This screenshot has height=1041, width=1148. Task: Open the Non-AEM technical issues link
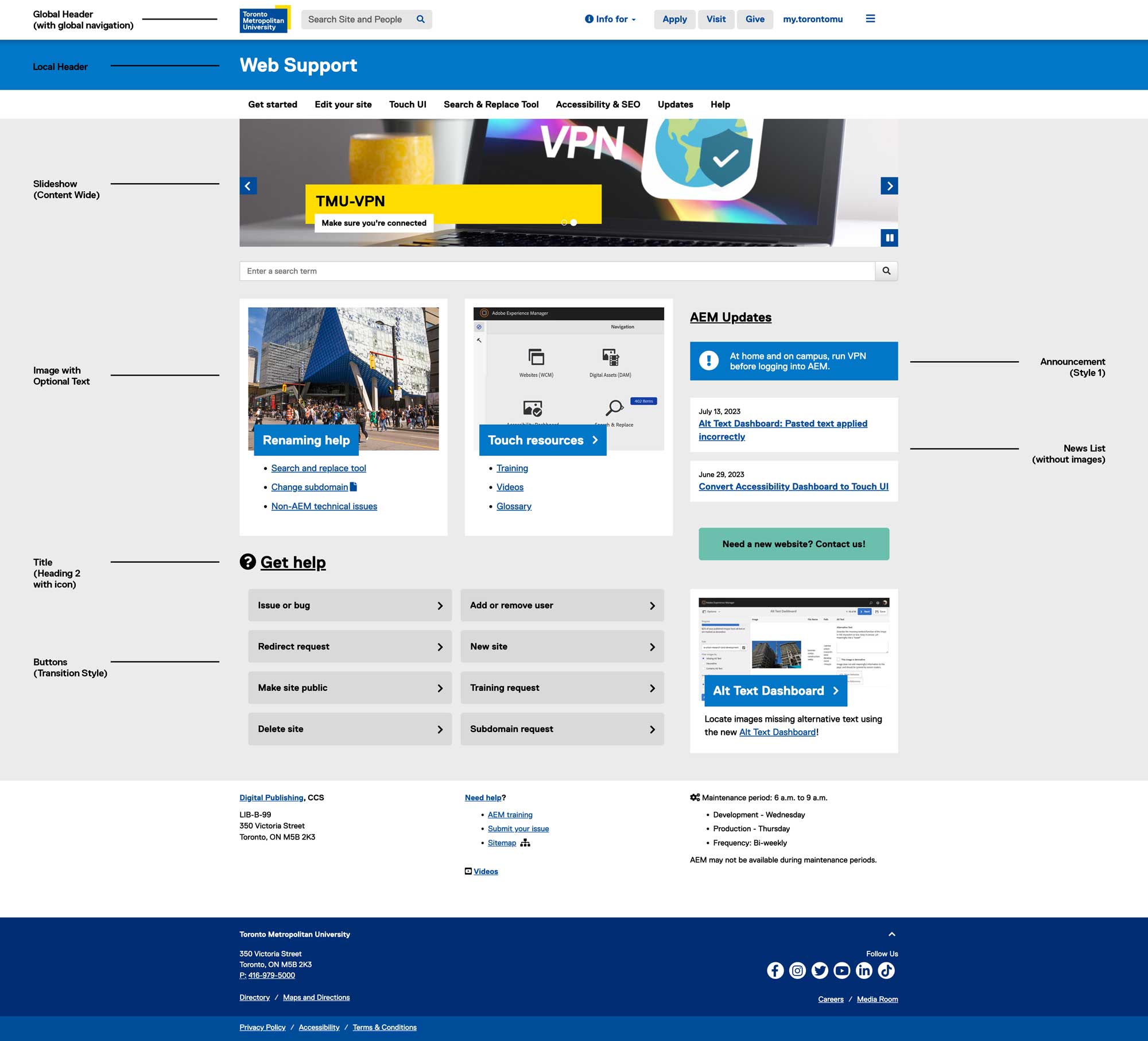click(x=324, y=506)
